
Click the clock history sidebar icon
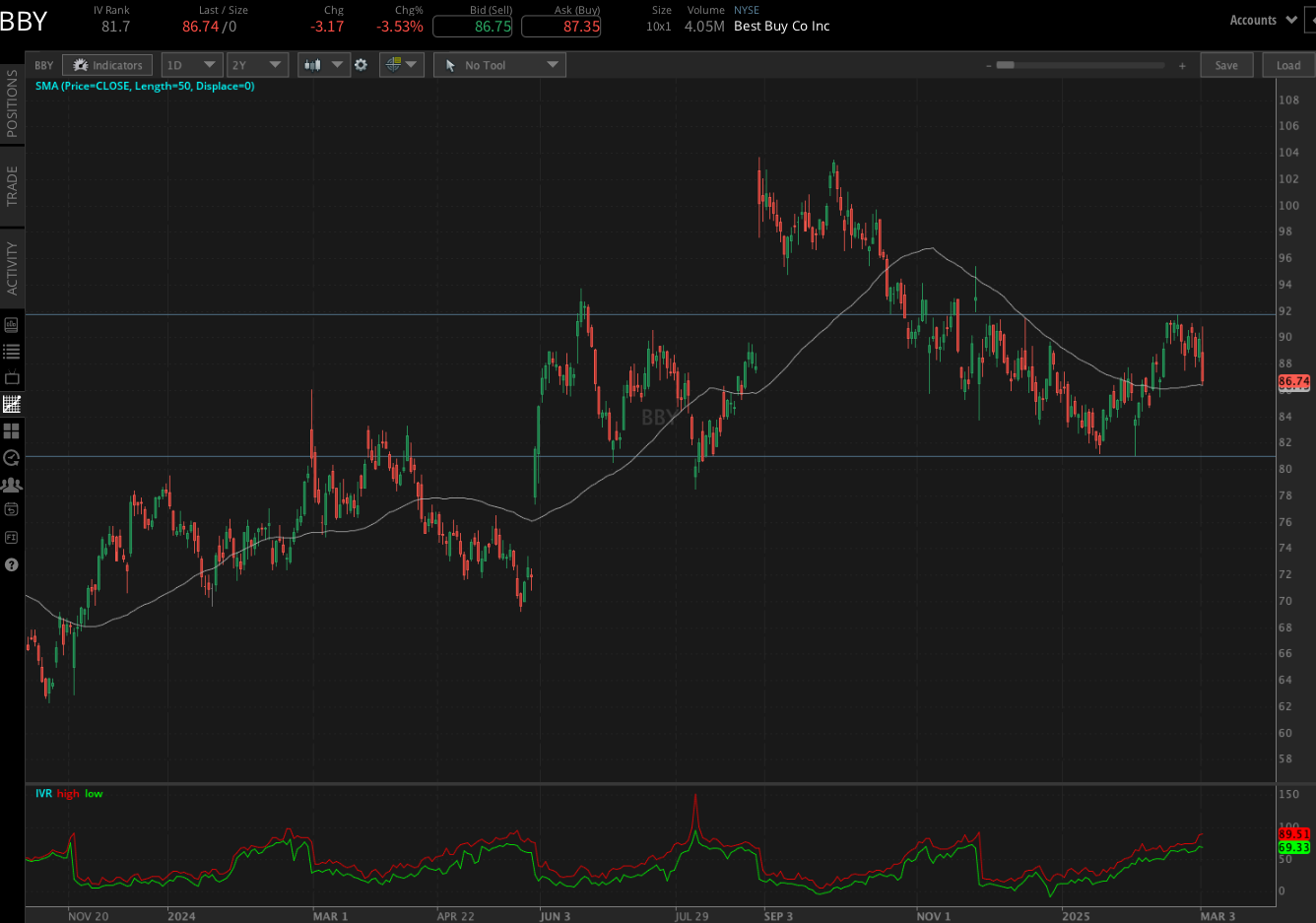(x=12, y=458)
